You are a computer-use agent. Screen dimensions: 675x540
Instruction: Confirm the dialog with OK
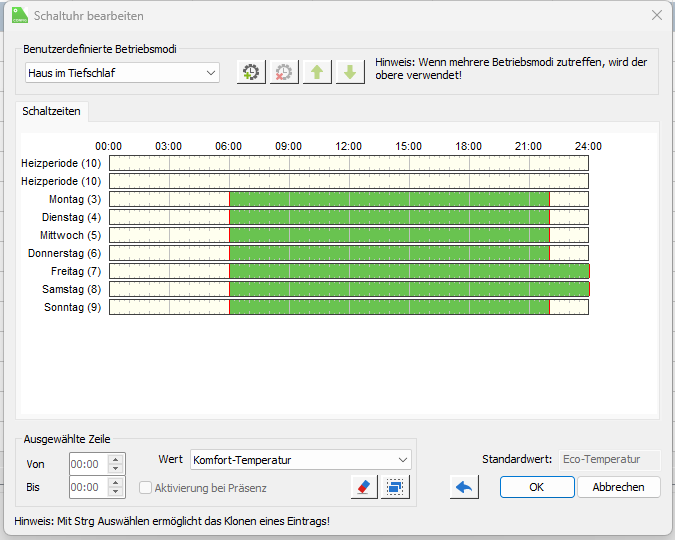pos(537,487)
